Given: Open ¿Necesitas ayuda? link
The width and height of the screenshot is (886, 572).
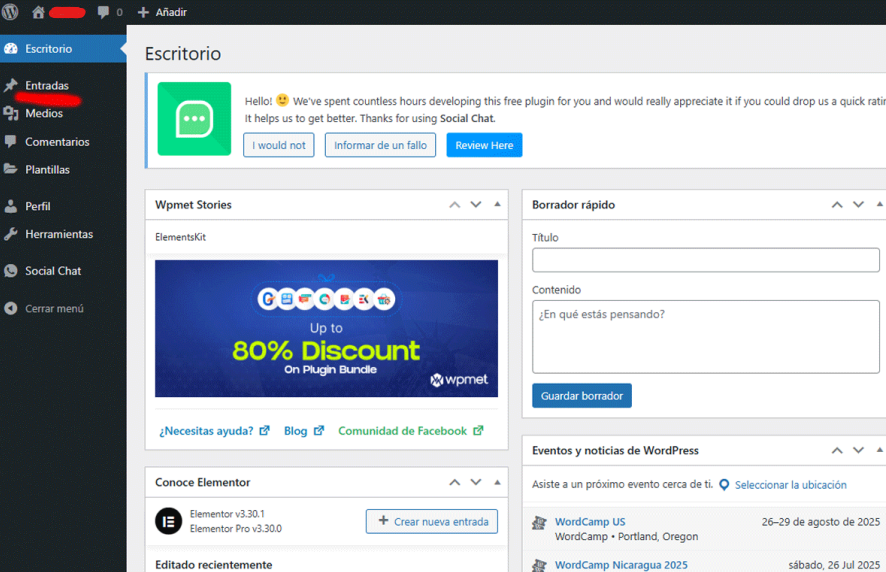Looking at the screenshot, I should coord(214,431).
